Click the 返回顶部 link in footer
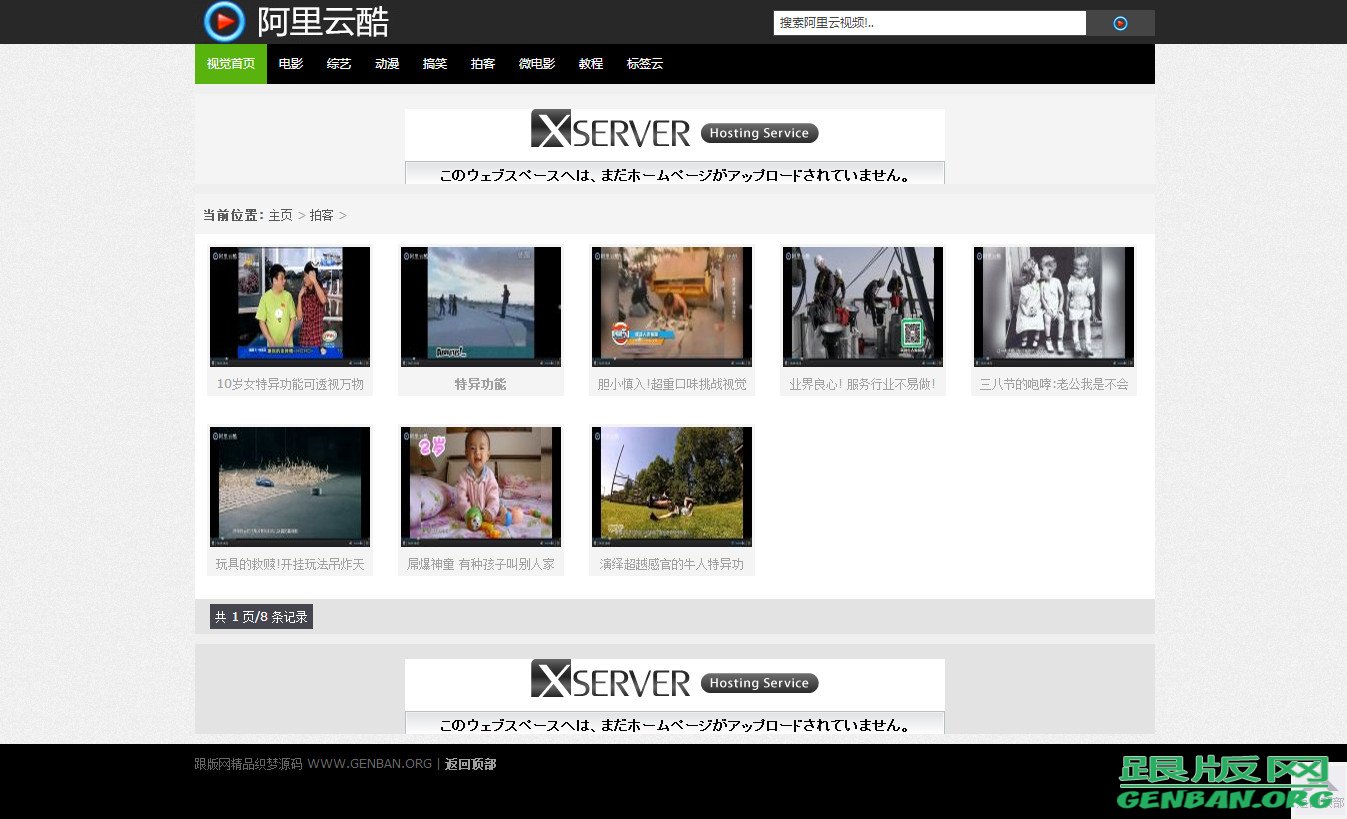Image resolution: width=1347 pixels, height=819 pixels. (470, 764)
